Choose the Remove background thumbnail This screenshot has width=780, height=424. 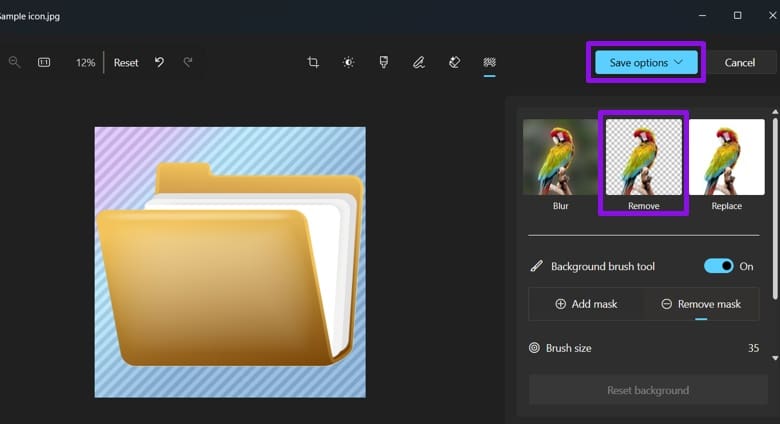644,157
